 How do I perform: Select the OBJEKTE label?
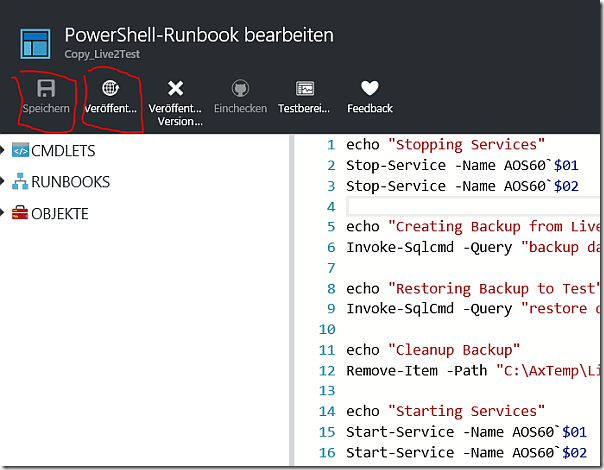pyautogui.click(x=60, y=213)
